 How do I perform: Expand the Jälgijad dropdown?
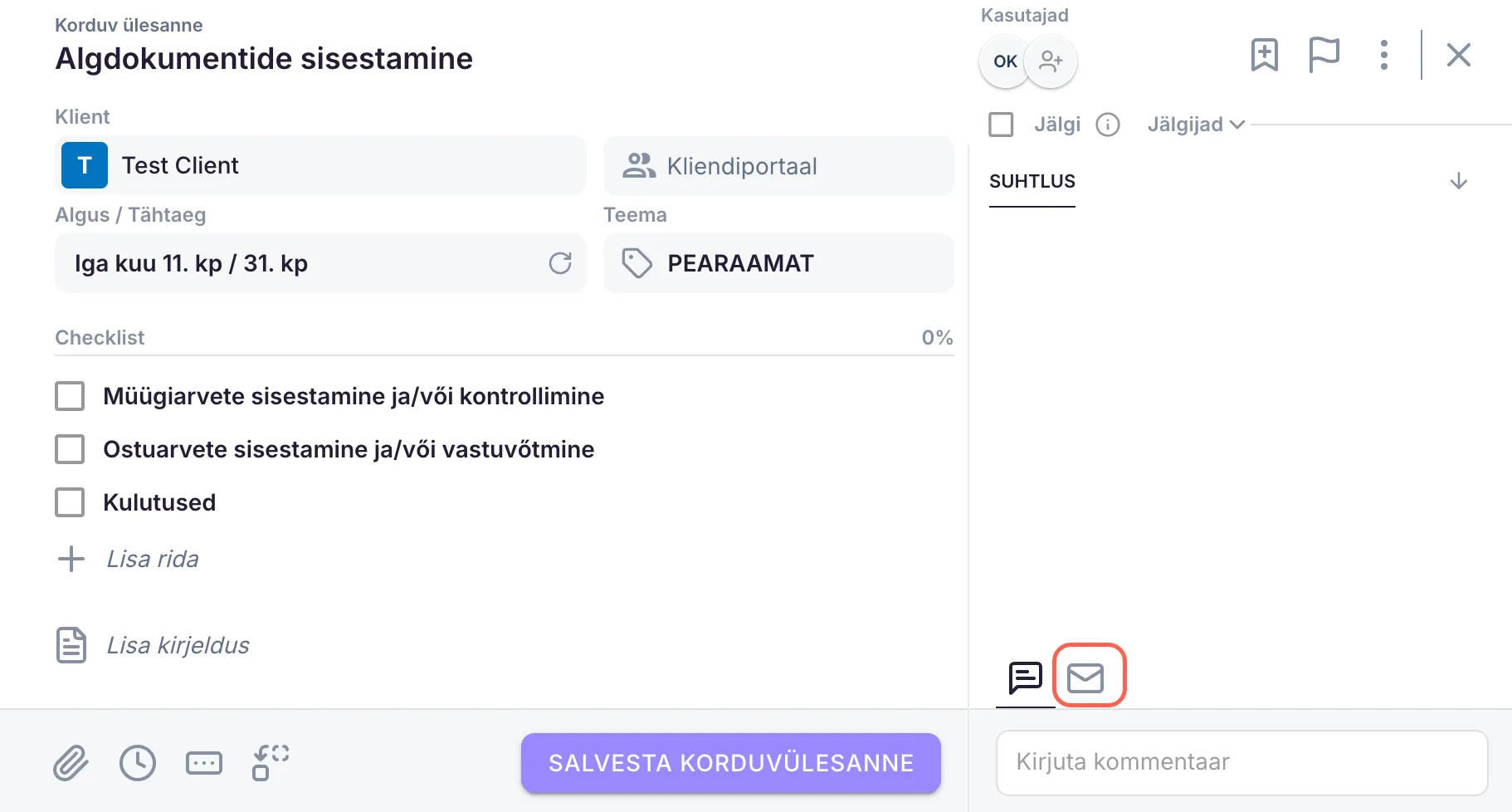1196,125
